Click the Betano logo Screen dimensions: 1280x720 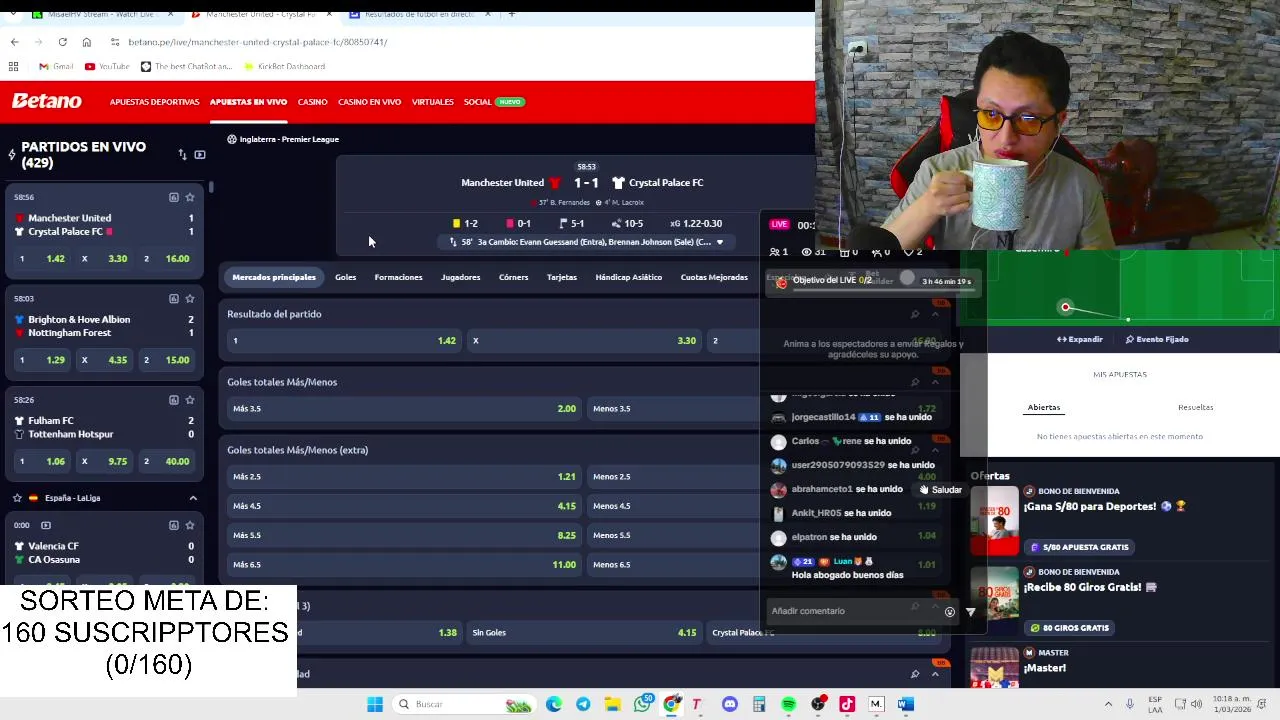pyautogui.click(x=46, y=101)
